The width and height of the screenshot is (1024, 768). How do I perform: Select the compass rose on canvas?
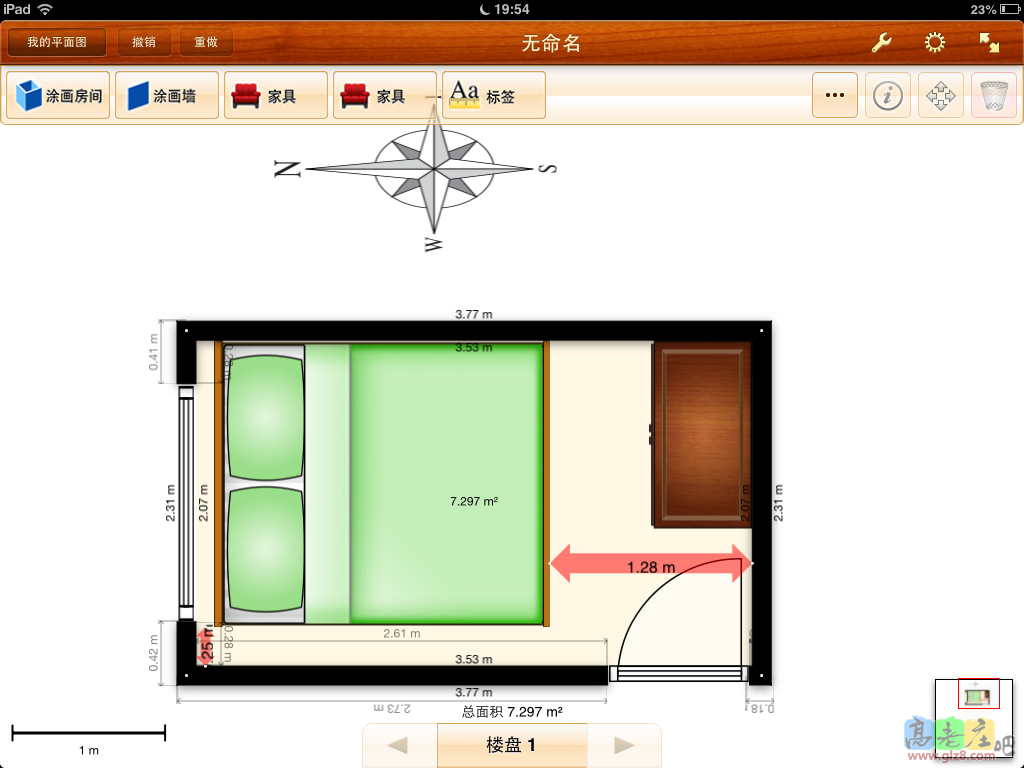coord(433,171)
